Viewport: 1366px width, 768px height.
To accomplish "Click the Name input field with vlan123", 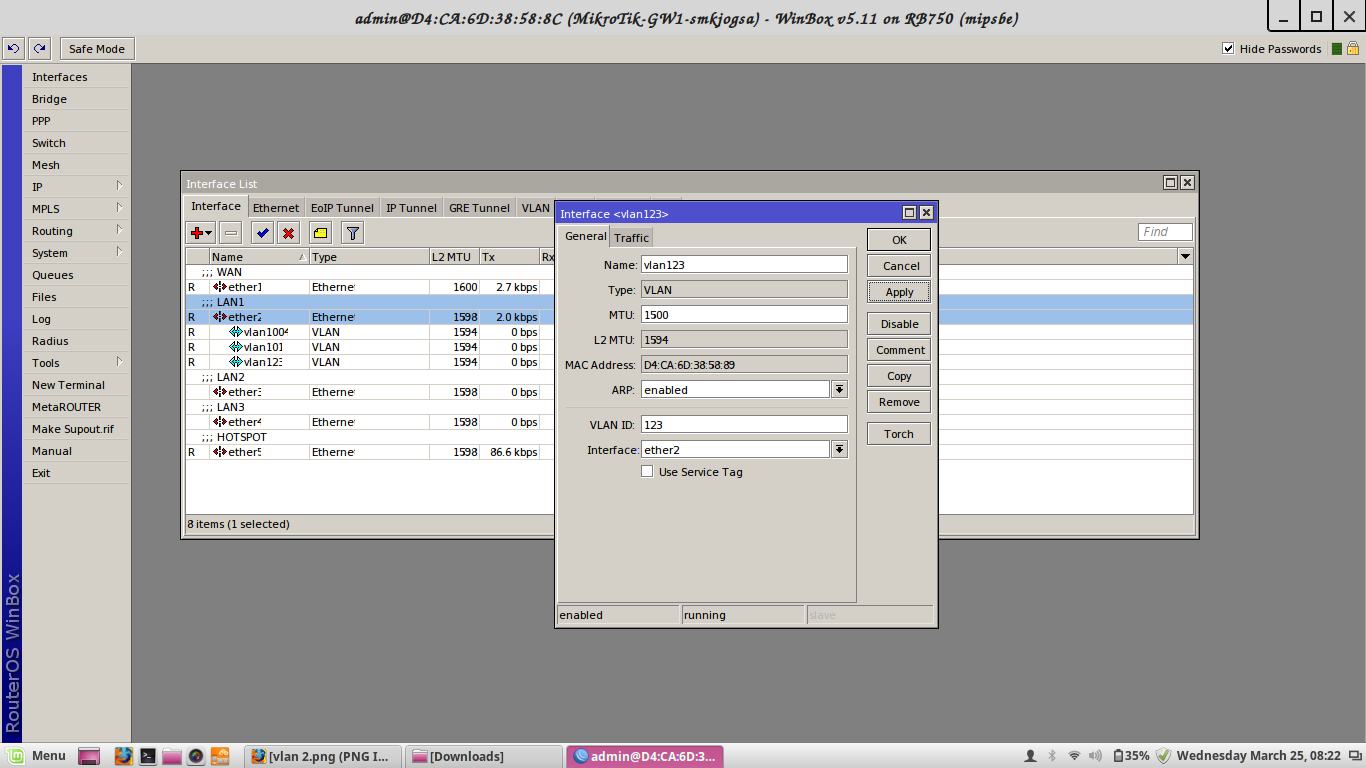I will point(744,265).
